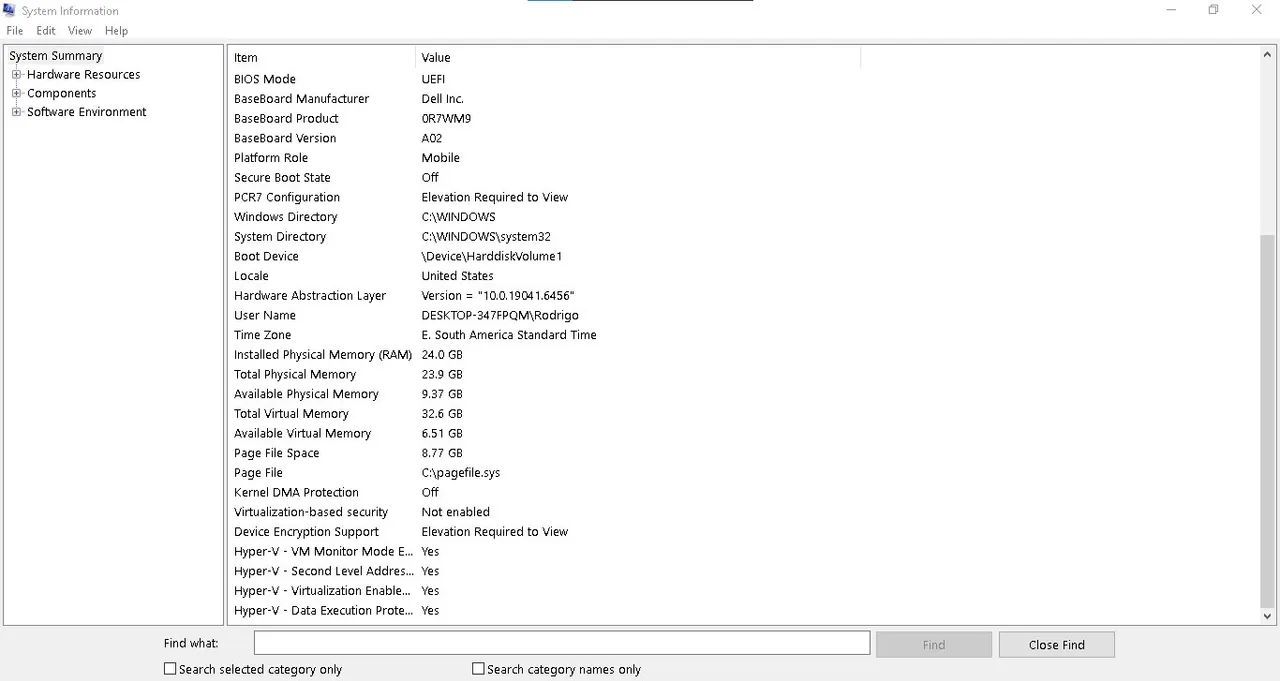Select the Software Environment tree item

86,112
